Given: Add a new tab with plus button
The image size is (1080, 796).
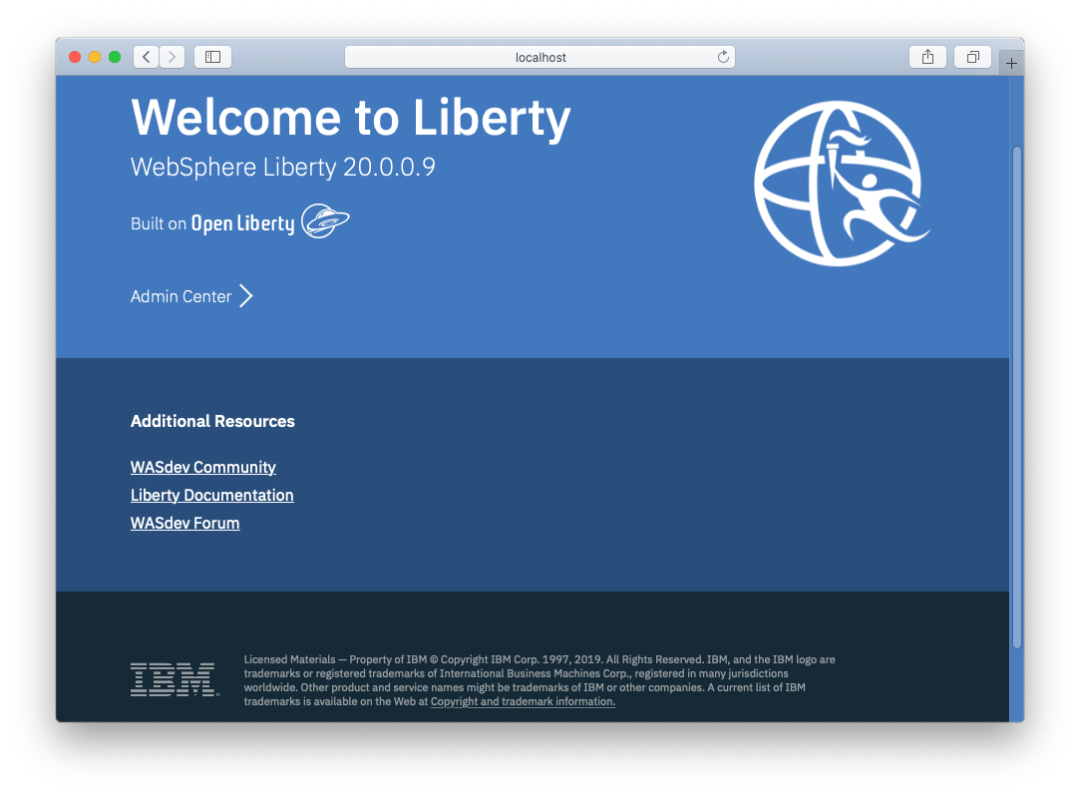Looking at the screenshot, I should (1010, 63).
